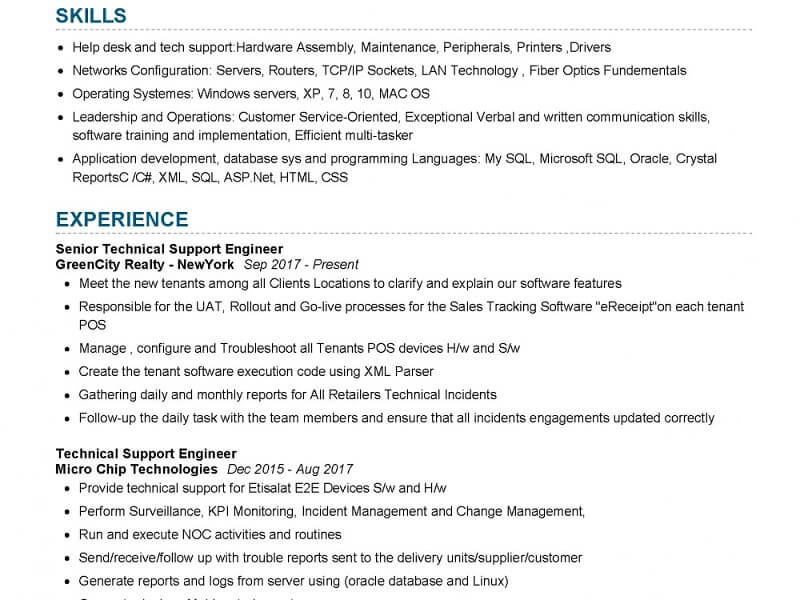Viewport: 800px width, 600px height.
Task: Click the Micro Chip Technologies company name
Action: (136, 469)
